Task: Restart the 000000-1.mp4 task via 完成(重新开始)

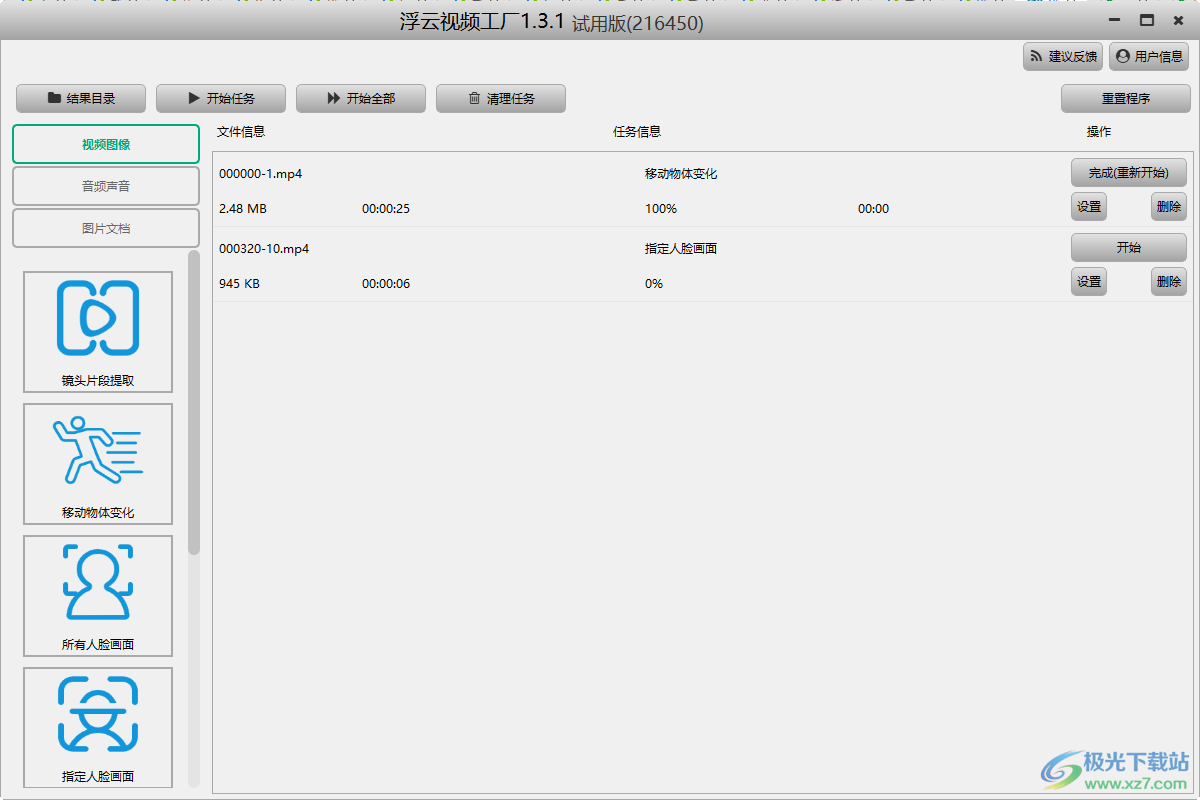Action: click(x=1129, y=172)
